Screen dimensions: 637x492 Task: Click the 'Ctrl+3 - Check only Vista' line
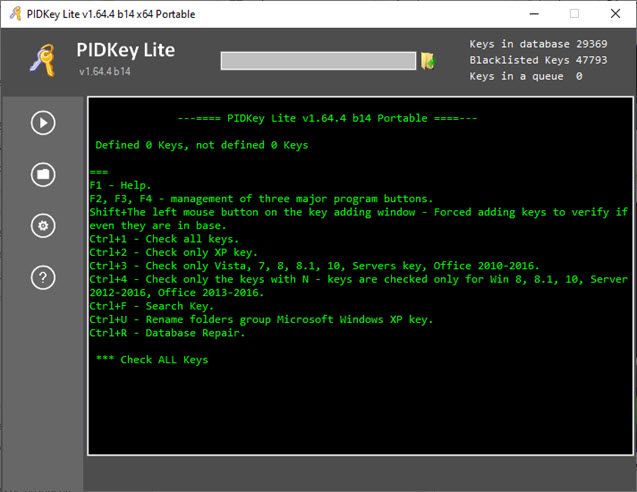tap(314, 266)
